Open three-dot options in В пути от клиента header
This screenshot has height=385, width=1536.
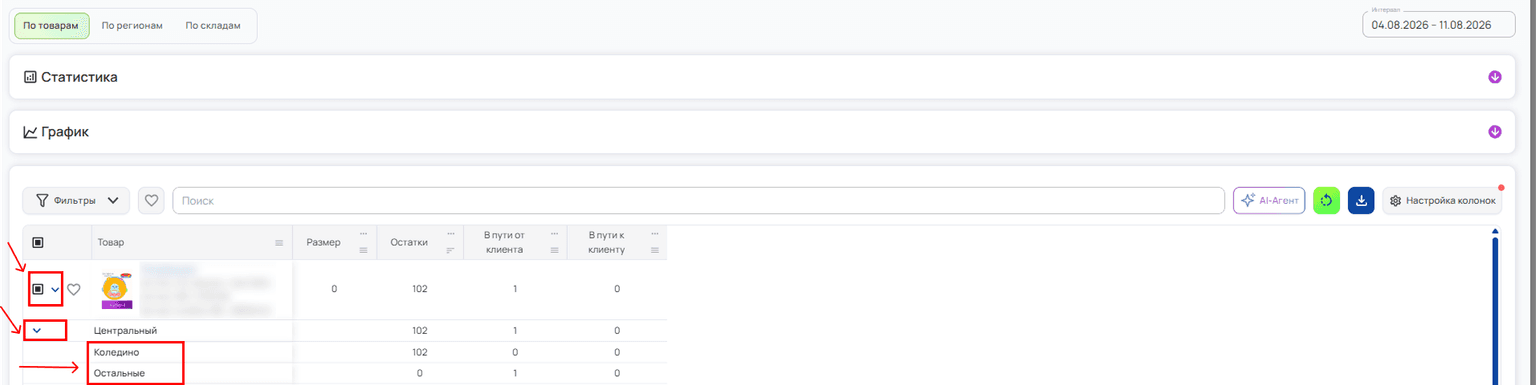553,234
